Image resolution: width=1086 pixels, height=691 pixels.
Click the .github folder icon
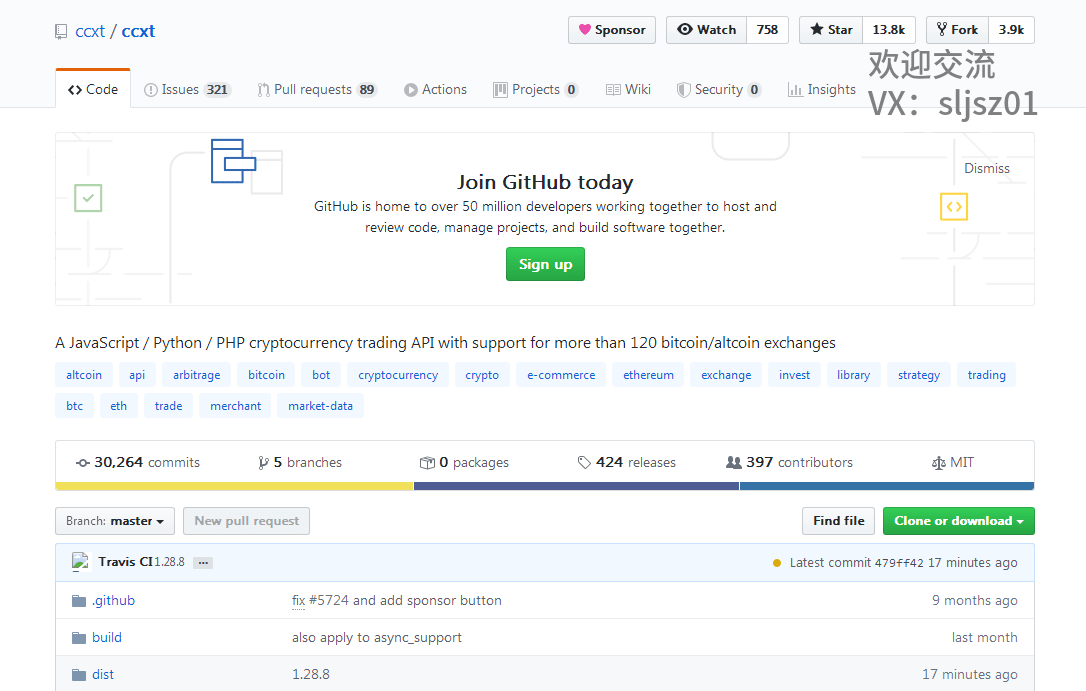(79, 601)
